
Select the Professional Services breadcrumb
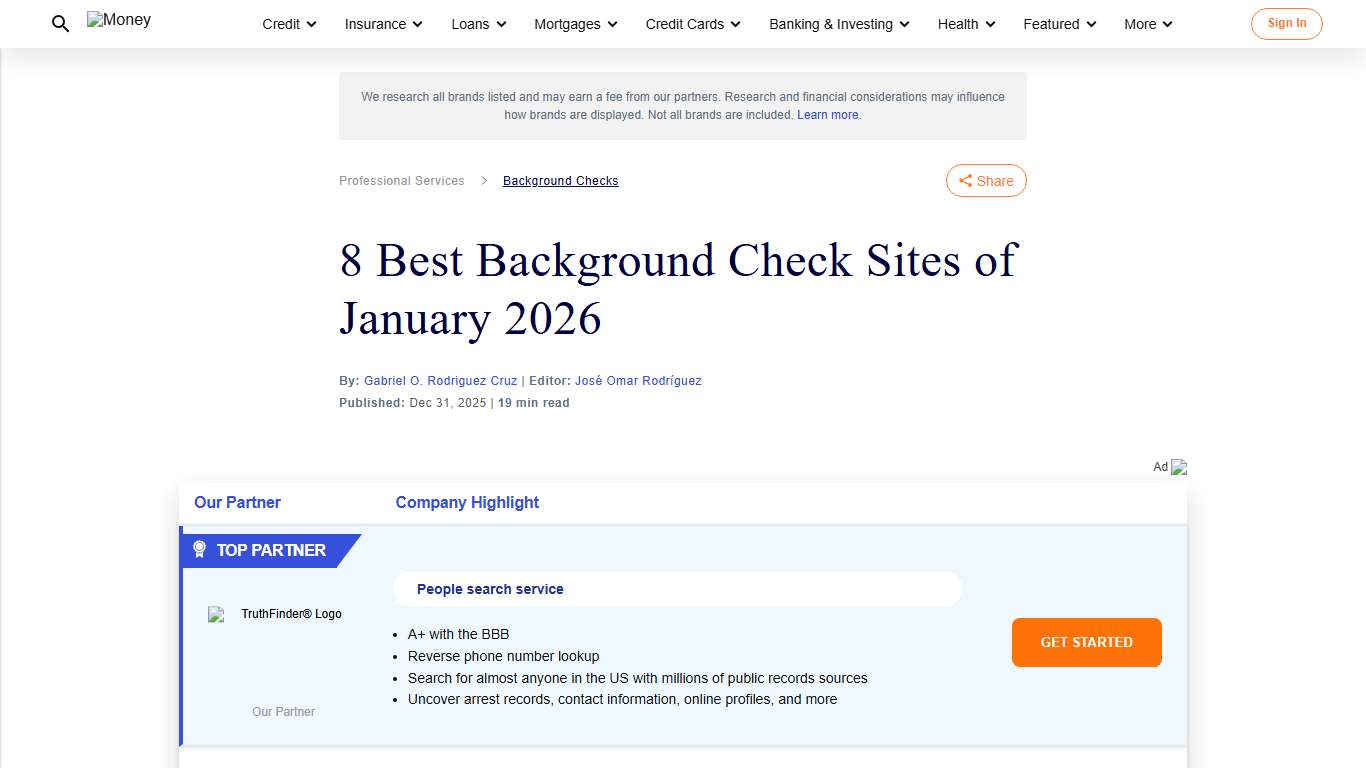click(401, 180)
